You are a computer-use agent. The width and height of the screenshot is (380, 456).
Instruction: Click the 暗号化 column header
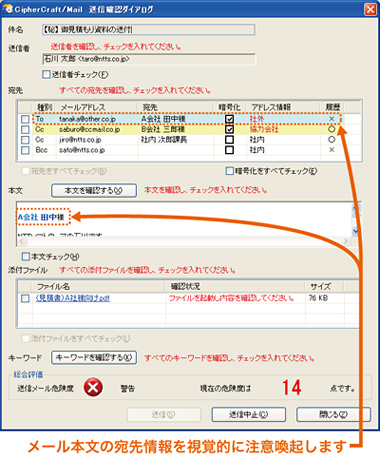229,107
